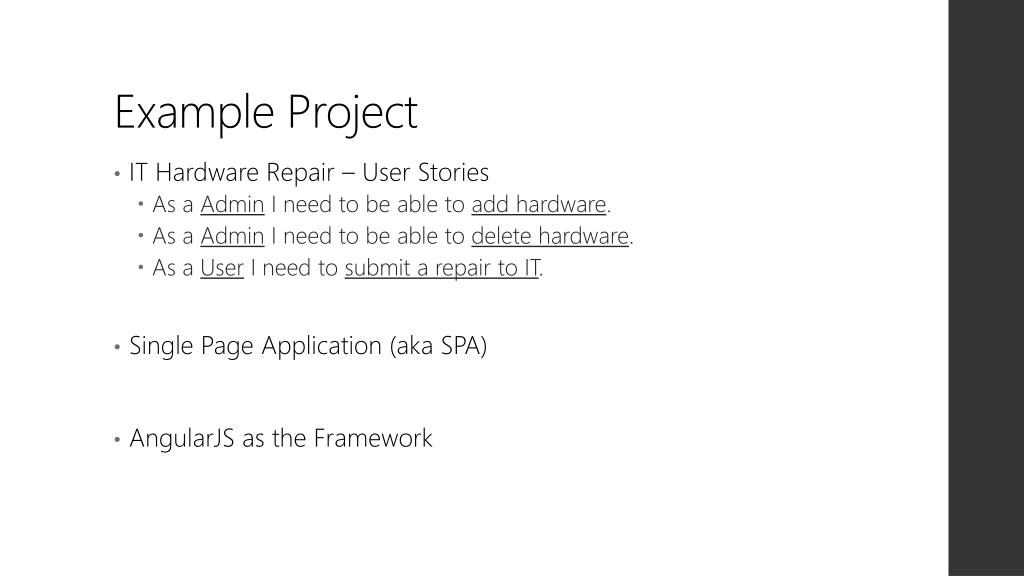Click the word 'Project' in the title
This screenshot has width=1024, height=576.
pos(352,113)
